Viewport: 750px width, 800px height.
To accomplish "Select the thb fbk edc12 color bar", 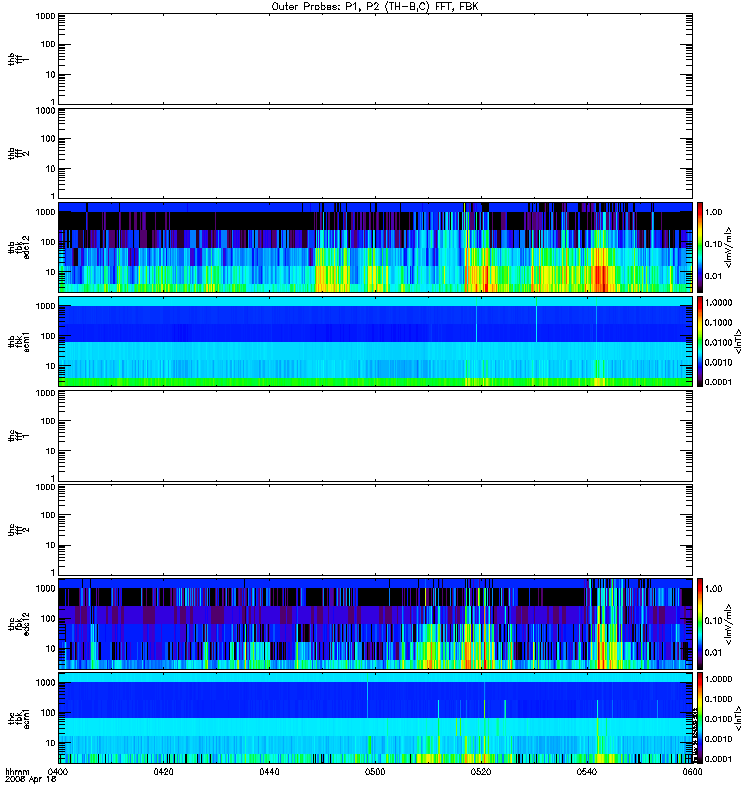I will pos(700,247).
